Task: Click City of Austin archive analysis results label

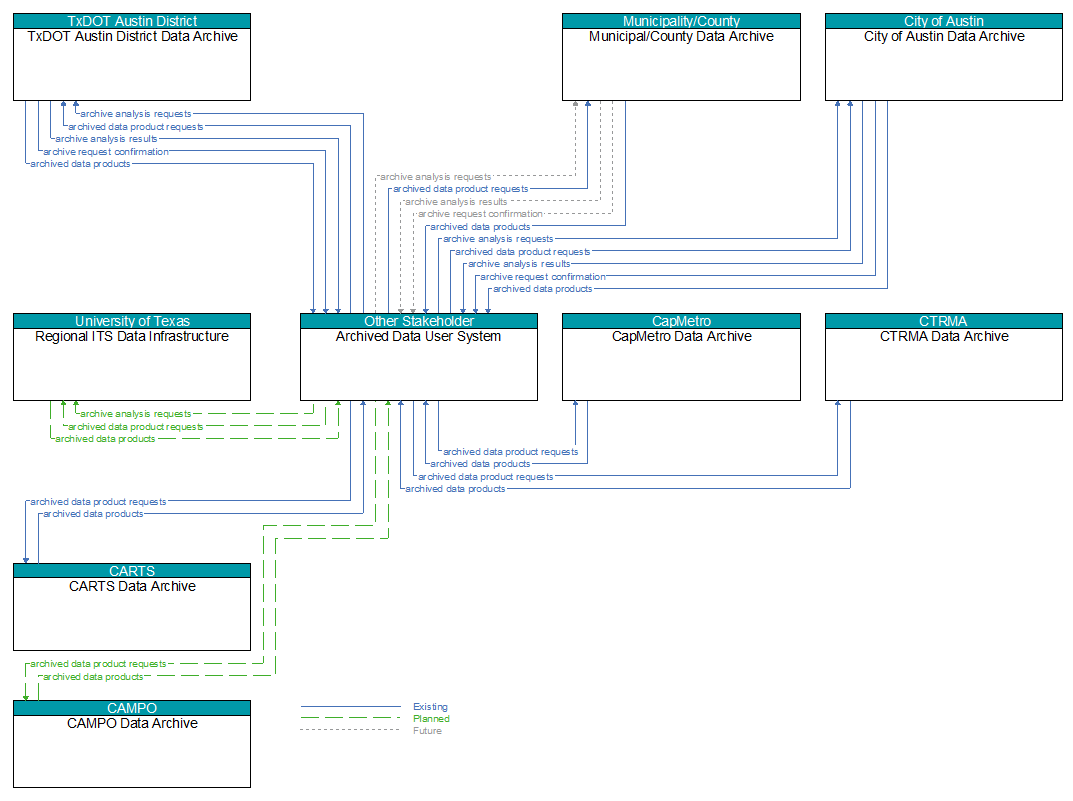Action: point(519,264)
